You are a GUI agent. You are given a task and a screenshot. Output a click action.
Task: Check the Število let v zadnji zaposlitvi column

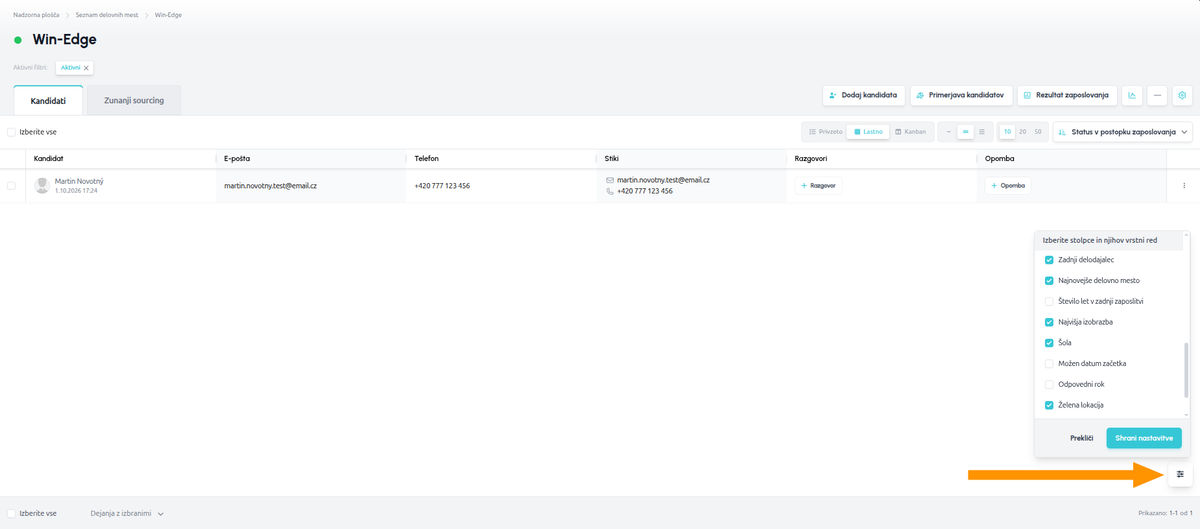tap(1049, 301)
